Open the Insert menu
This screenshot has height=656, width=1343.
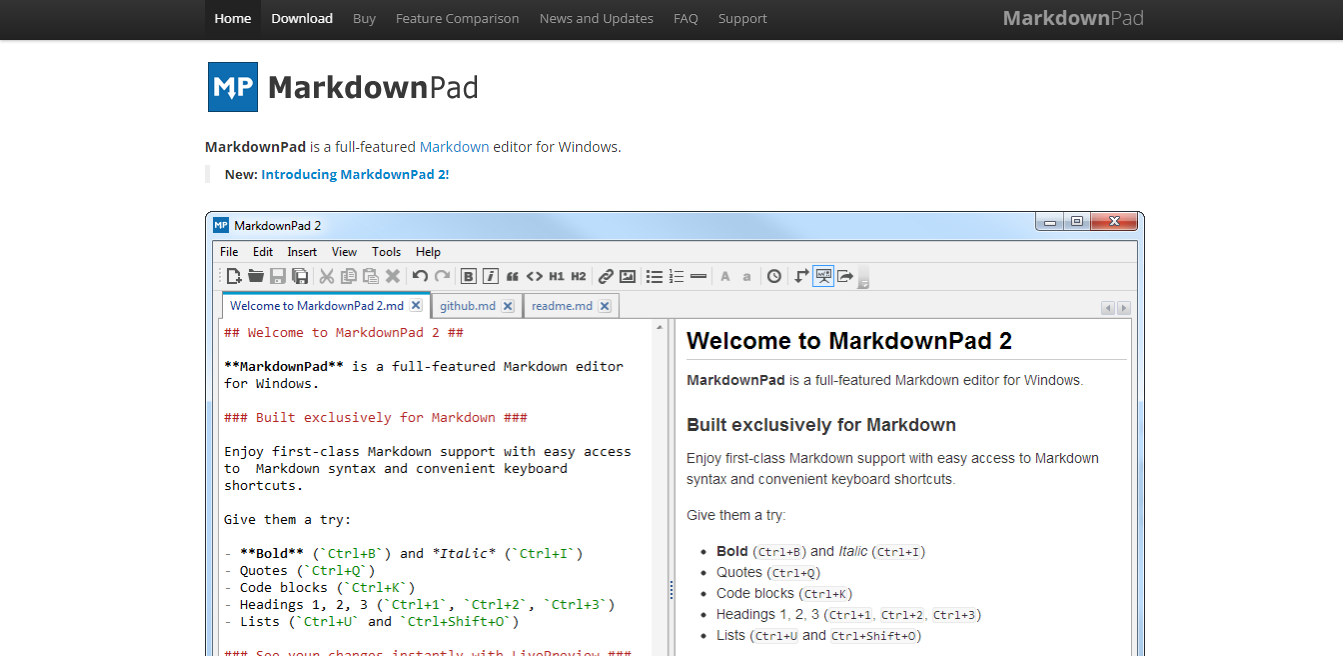(x=302, y=252)
